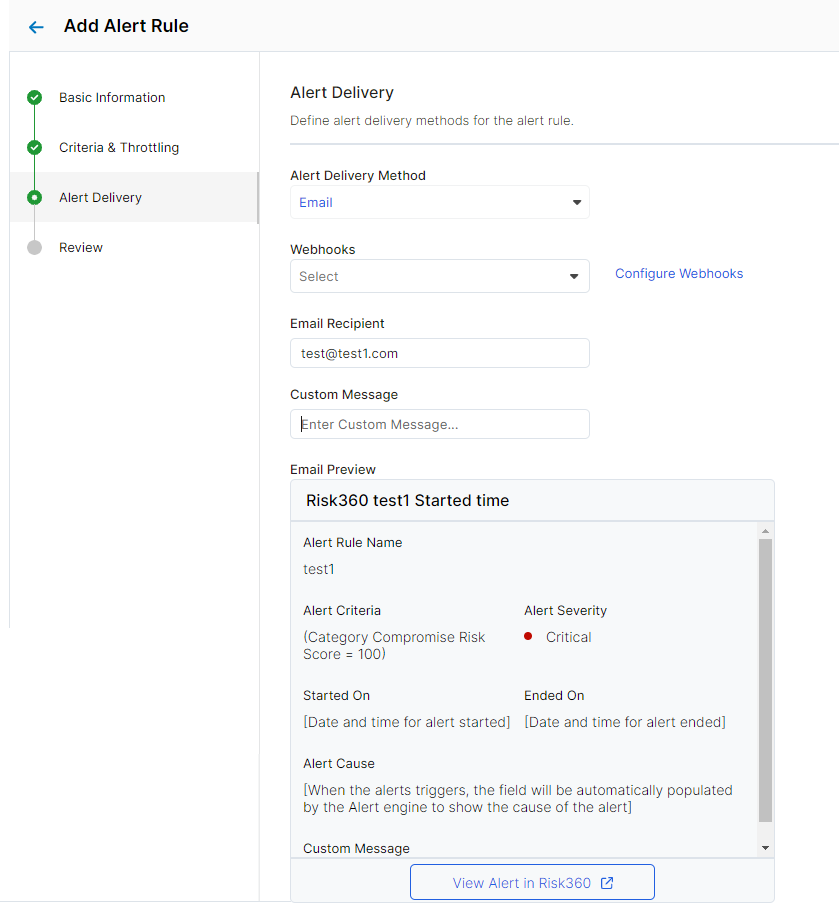This screenshot has height=923, width=839.
Task: Select the Basic Information step
Action: point(111,97)
